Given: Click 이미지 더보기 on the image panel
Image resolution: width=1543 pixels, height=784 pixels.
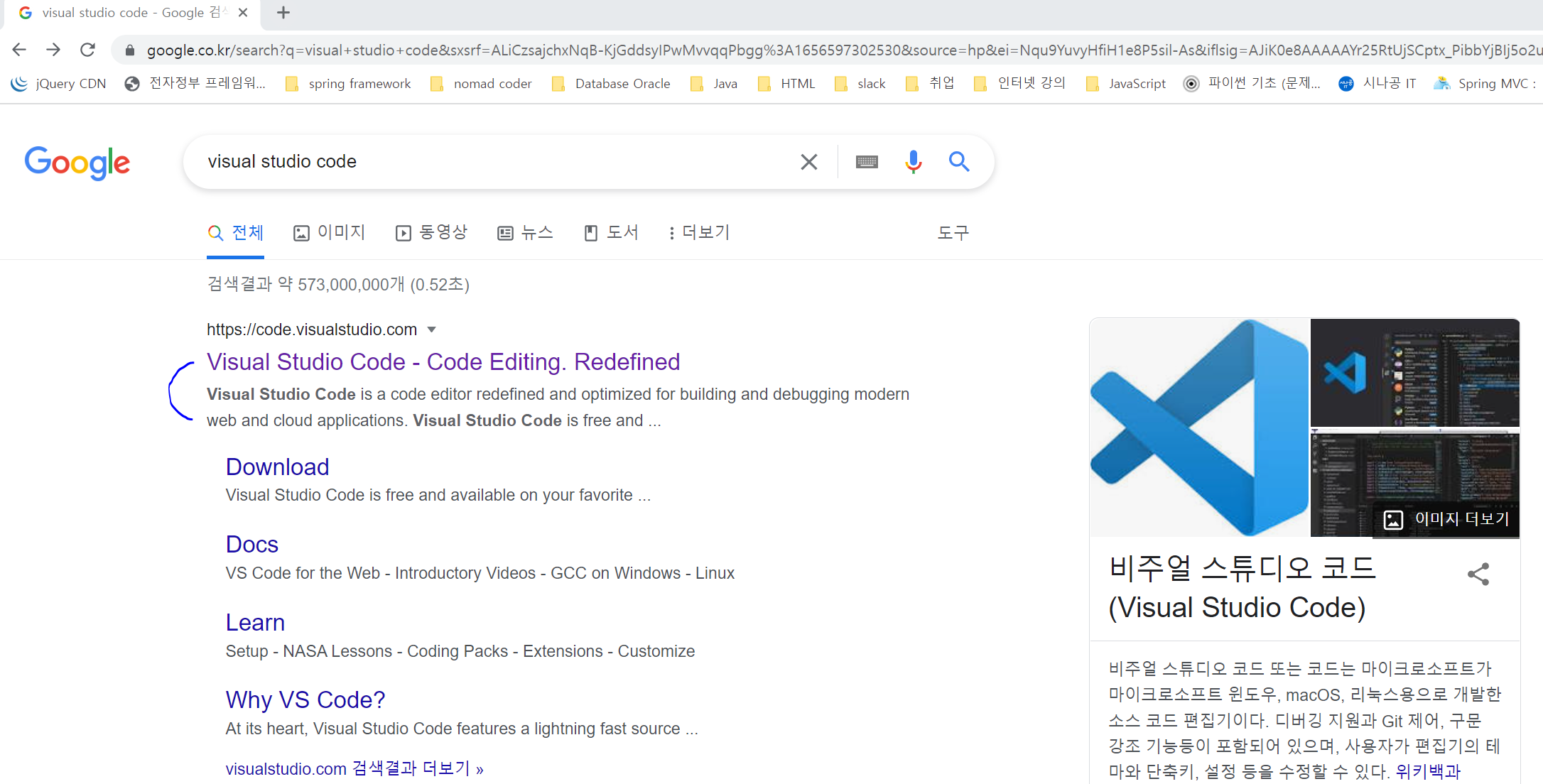Looking at the screenshot, I should pyautogui.click(x=1446, y=519).
